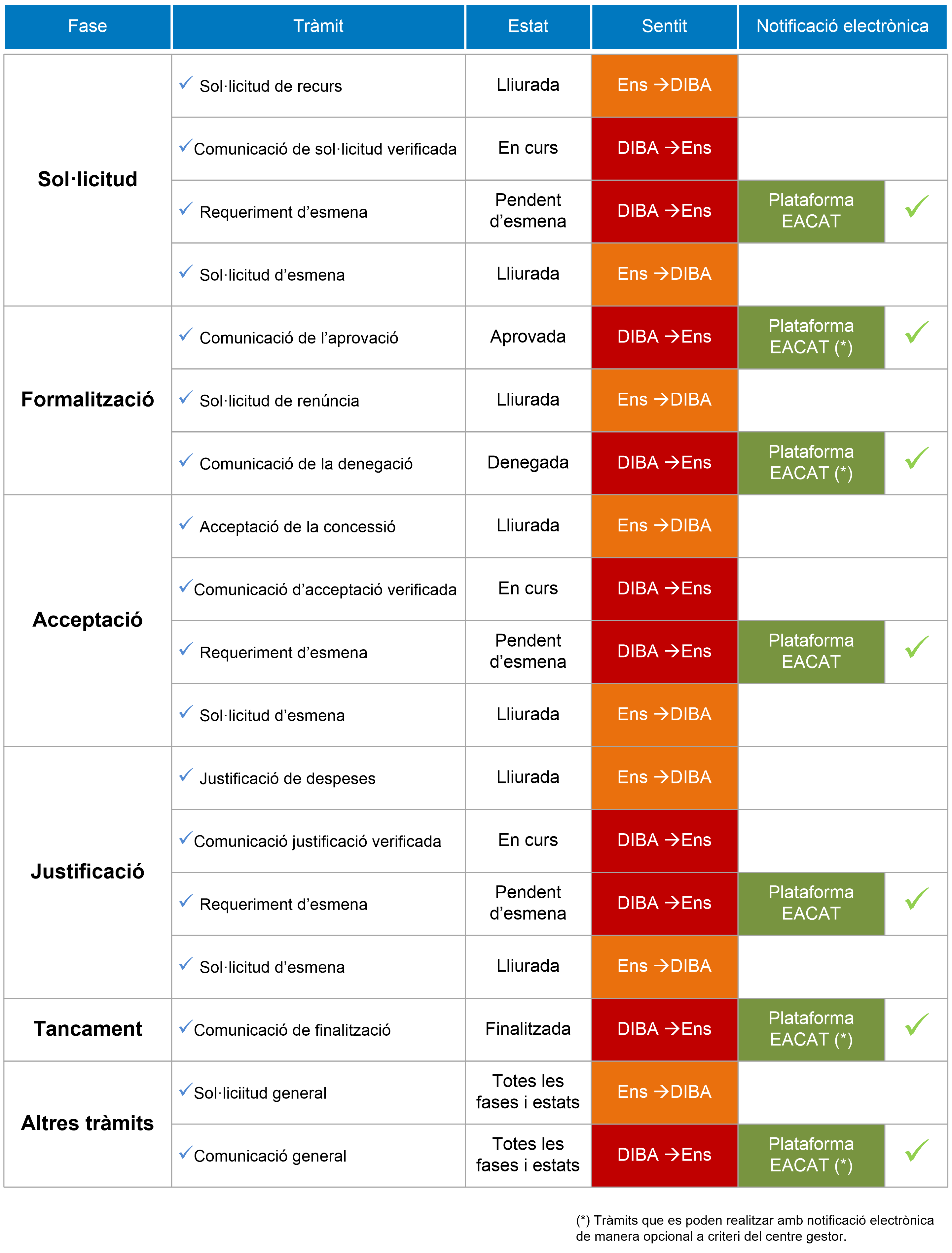The image size is (952, 1253).
Task: Click the Formalització phase cell
Action: click(88, 401)
